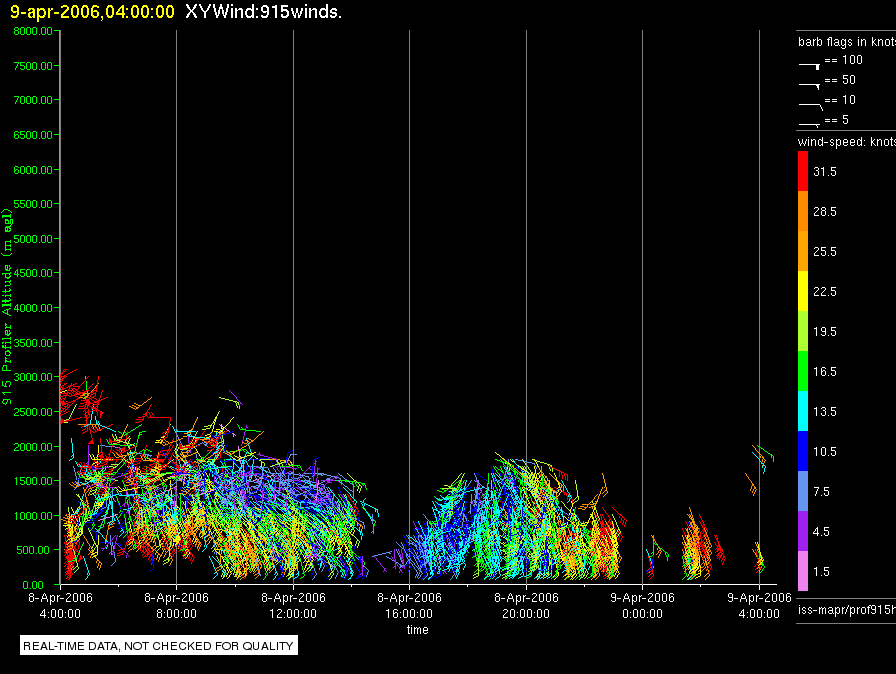Screen dimensions: 896x674
Task: Click the 6000.00 altitude tick label
Action: pyautogui.click(x=33, y=170)
